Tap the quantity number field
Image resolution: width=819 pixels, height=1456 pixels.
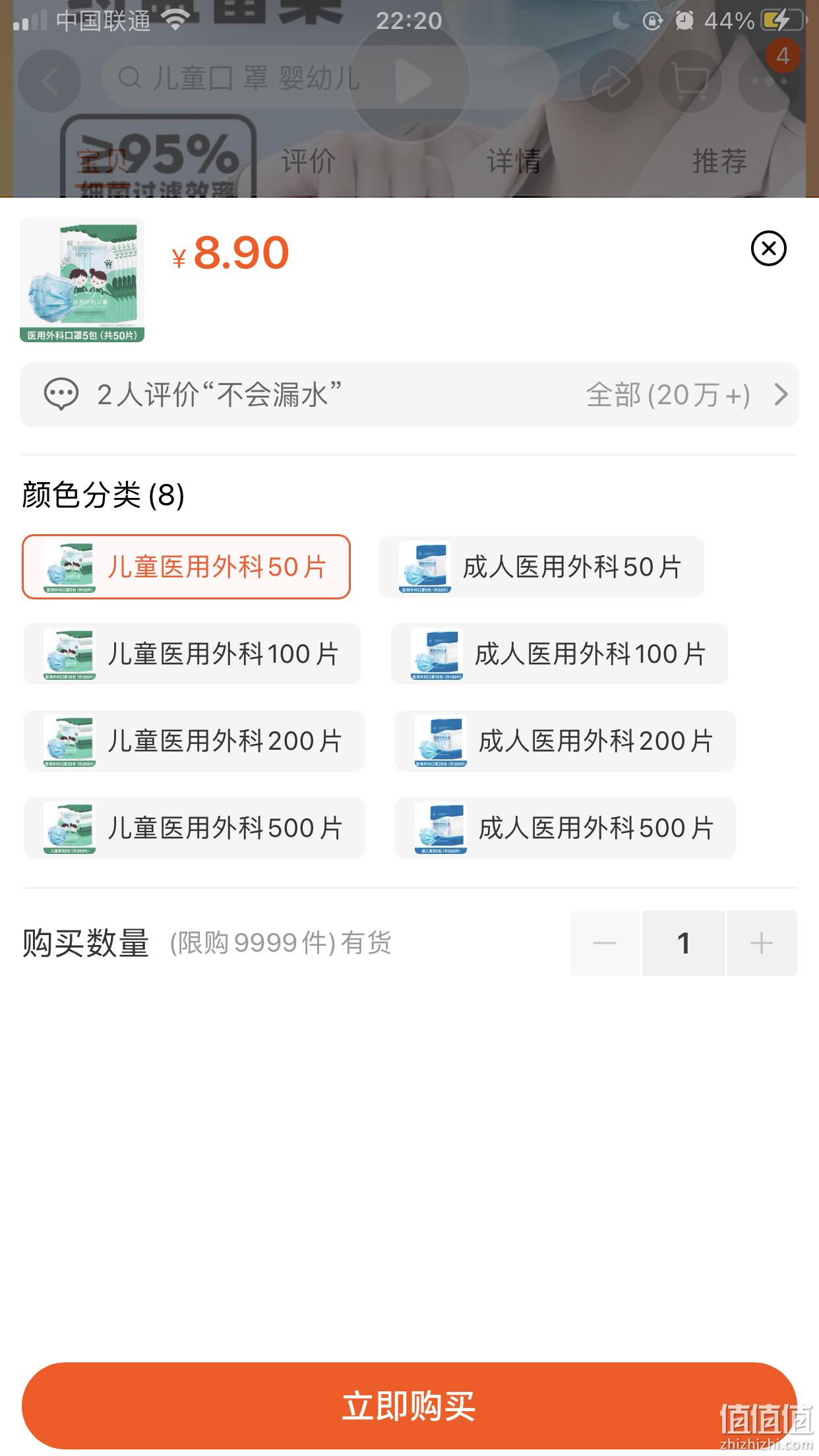pyautogui.click(x=684, y=943)
